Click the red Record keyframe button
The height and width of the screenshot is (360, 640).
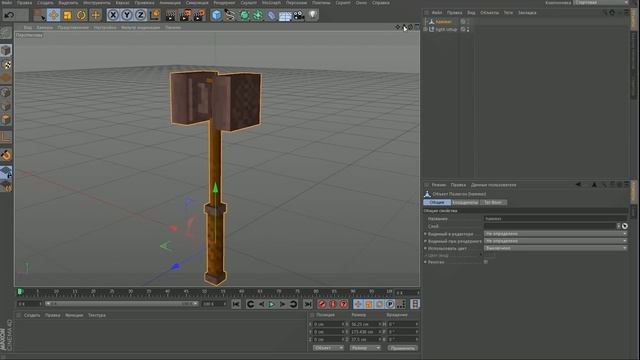322,304
